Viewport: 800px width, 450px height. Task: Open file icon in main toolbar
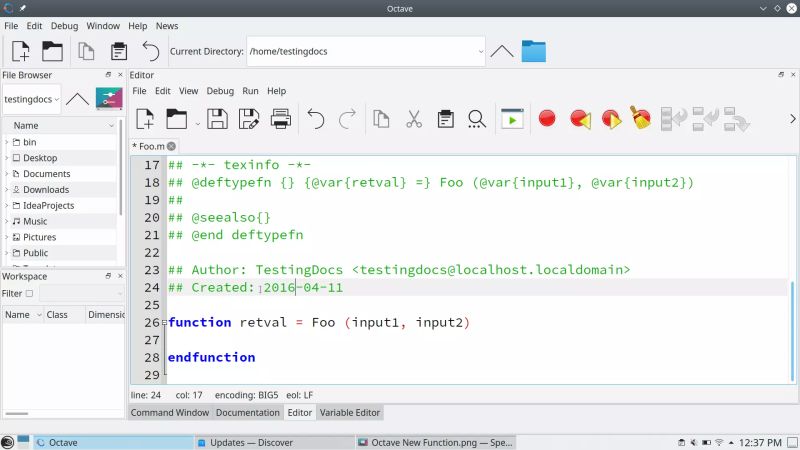pyautogui.click(x=52, y=52)
